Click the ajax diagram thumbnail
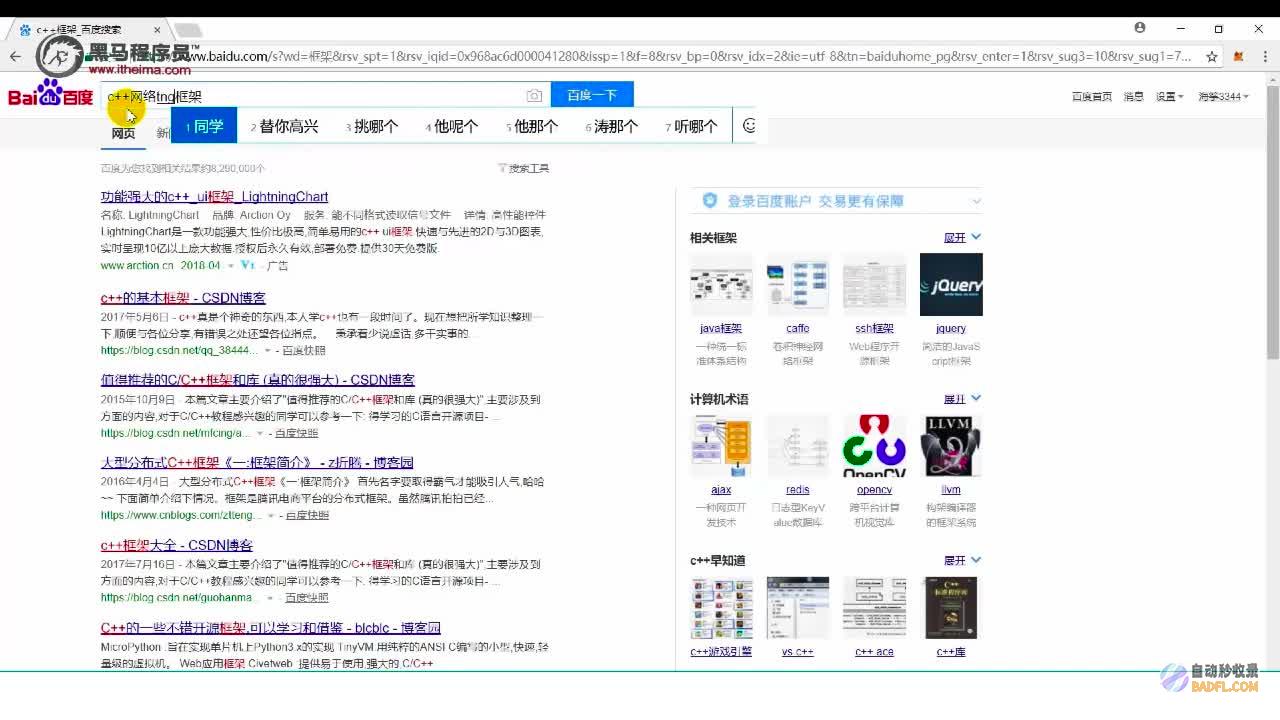Image resolution: width=1280 pixels, height=720 pixels. coord(721,446)
